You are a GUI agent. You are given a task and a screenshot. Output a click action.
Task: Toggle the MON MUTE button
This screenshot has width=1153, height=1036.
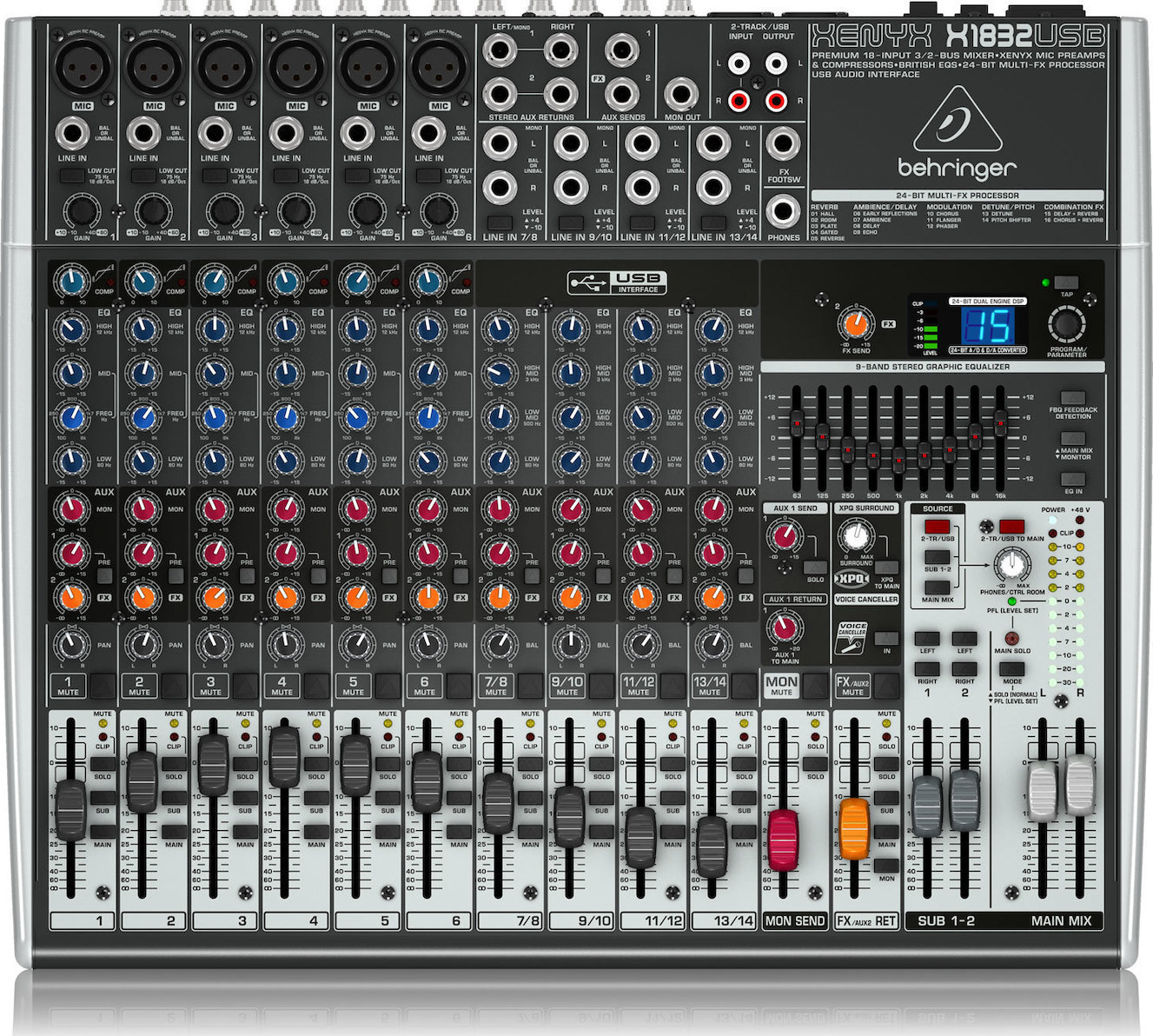(x=814, y=687)
